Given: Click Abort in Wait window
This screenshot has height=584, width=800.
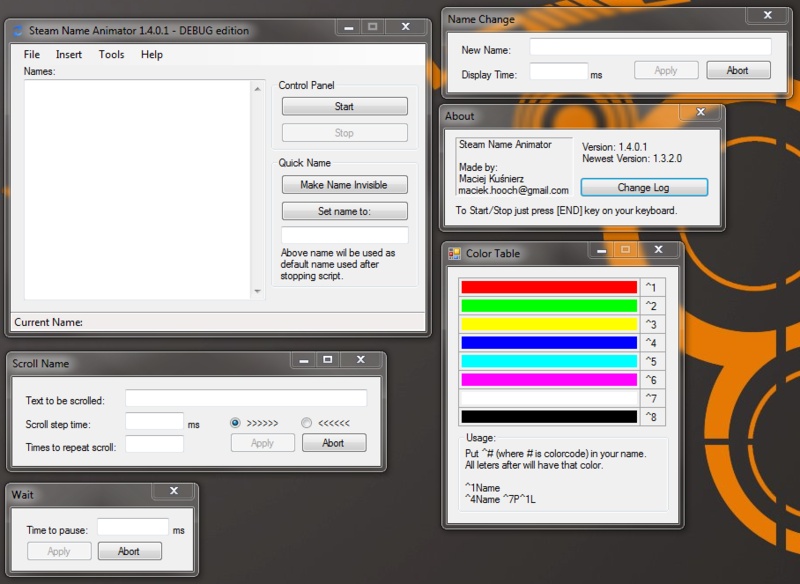Looking at the screenshot, I should (x=130, y=551).
